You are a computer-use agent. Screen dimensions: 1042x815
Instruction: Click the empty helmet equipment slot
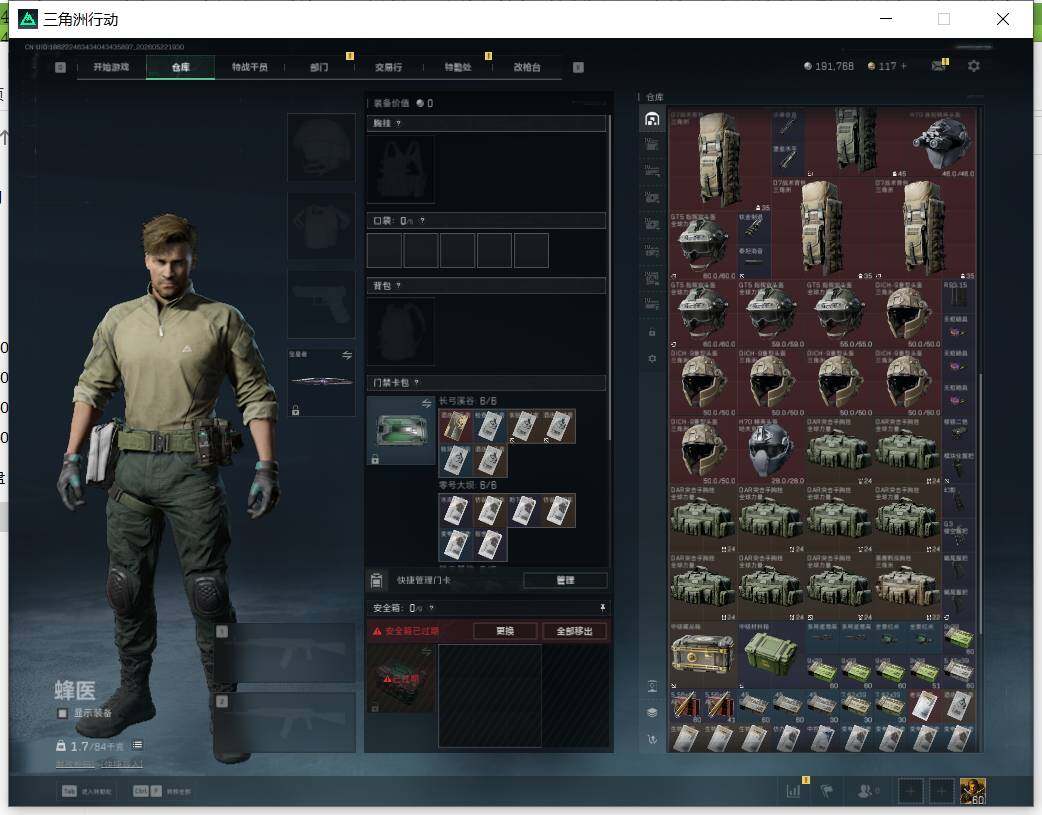coord(321,147)
